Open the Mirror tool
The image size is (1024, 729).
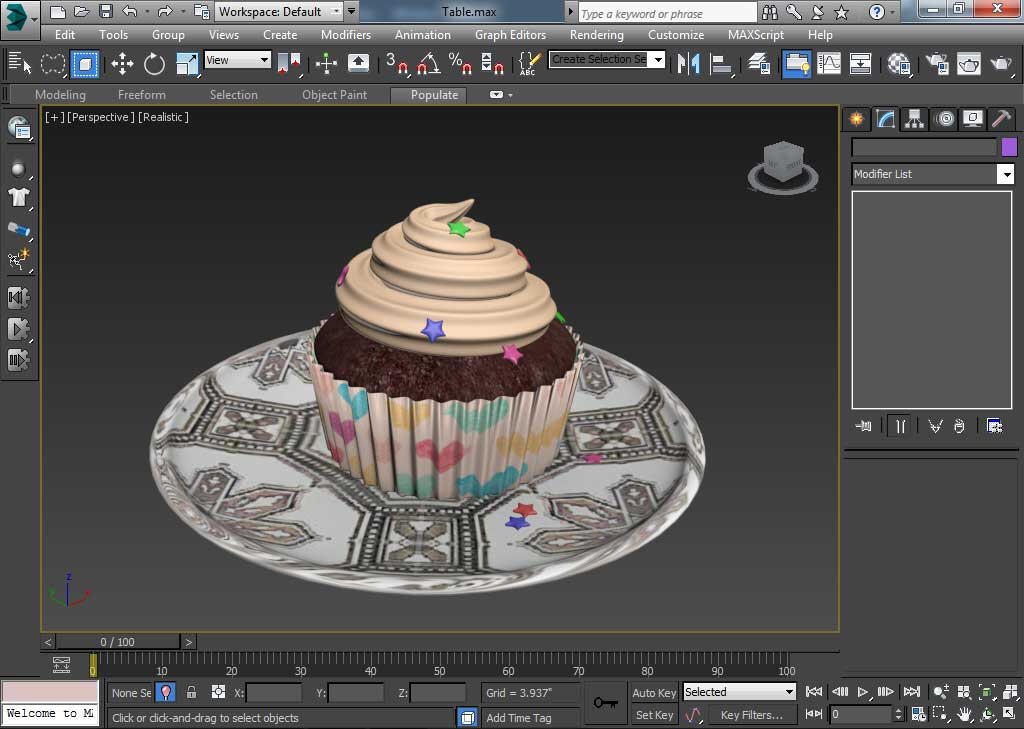(688, 64)
